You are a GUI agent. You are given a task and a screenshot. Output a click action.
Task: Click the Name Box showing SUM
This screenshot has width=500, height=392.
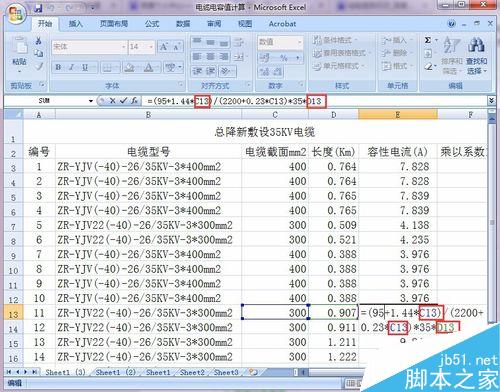pyautogui.click(x=45, y=101)
